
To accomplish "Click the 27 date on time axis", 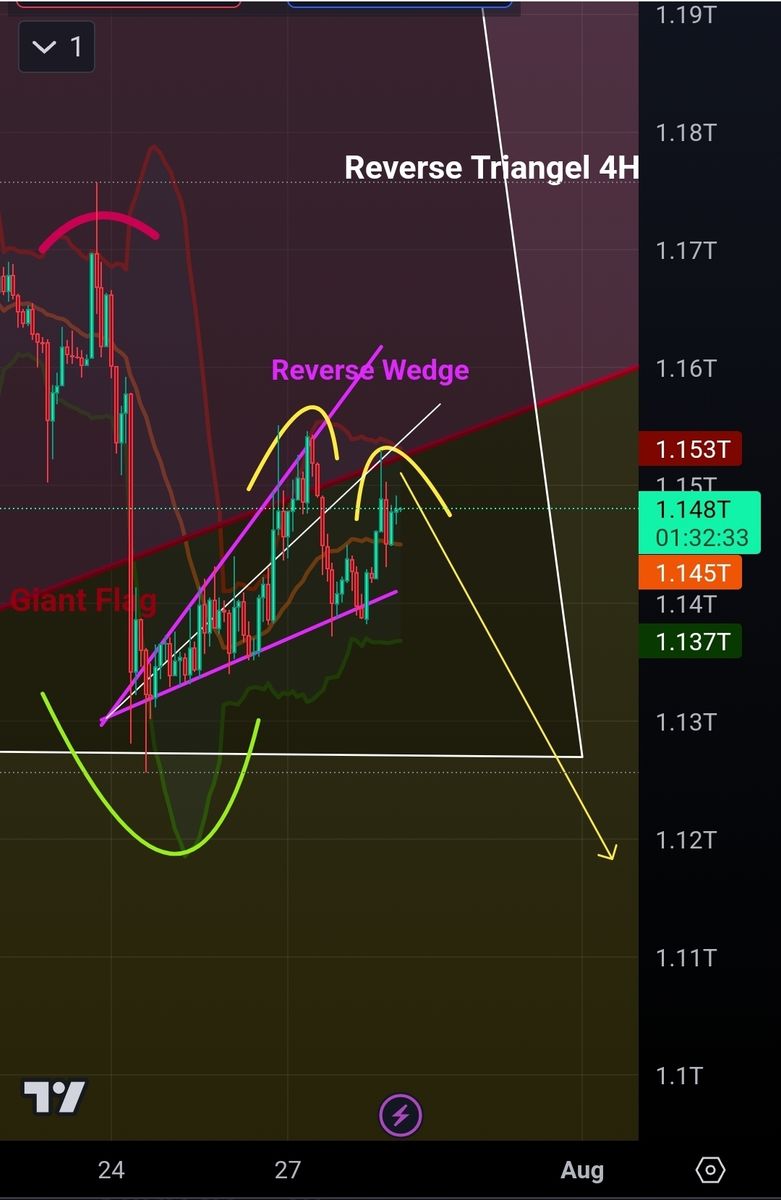I will tap(287, 1169).
